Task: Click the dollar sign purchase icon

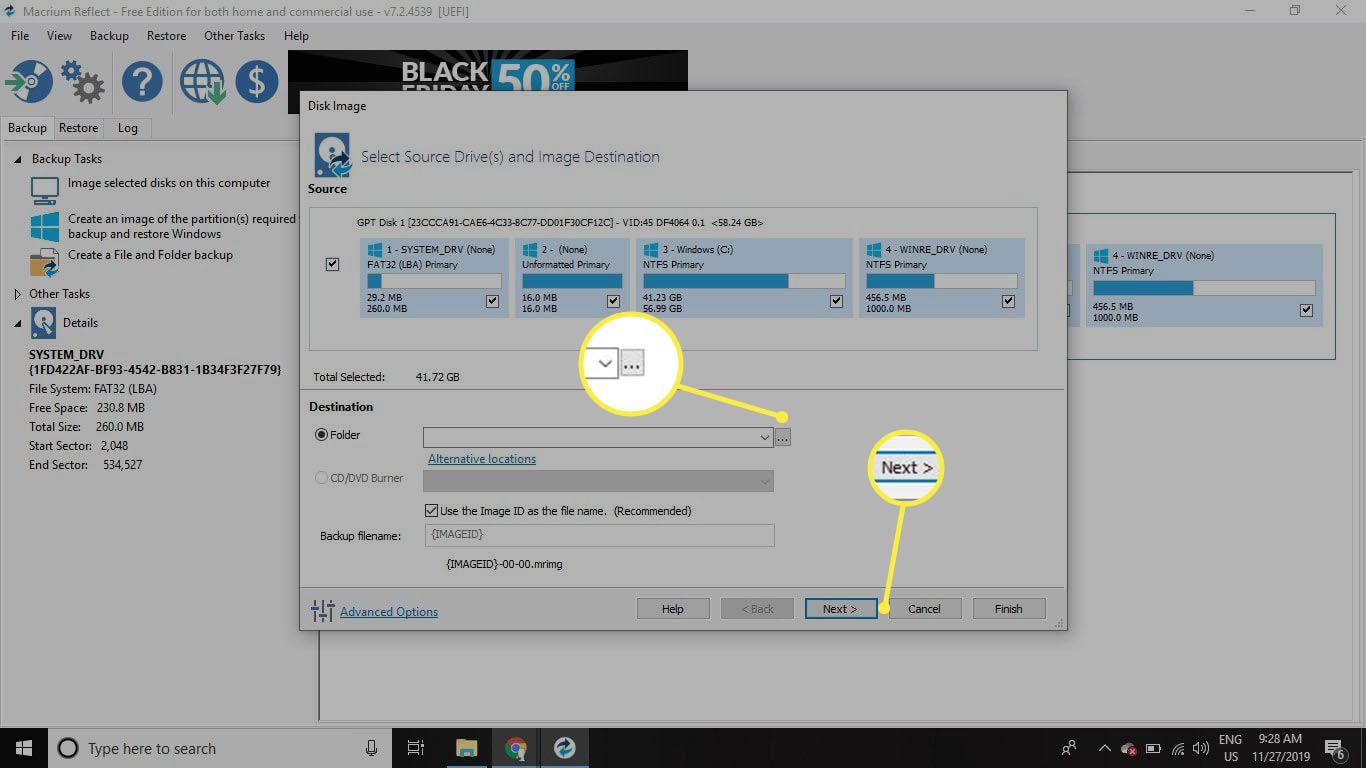Action: [257, 81]
